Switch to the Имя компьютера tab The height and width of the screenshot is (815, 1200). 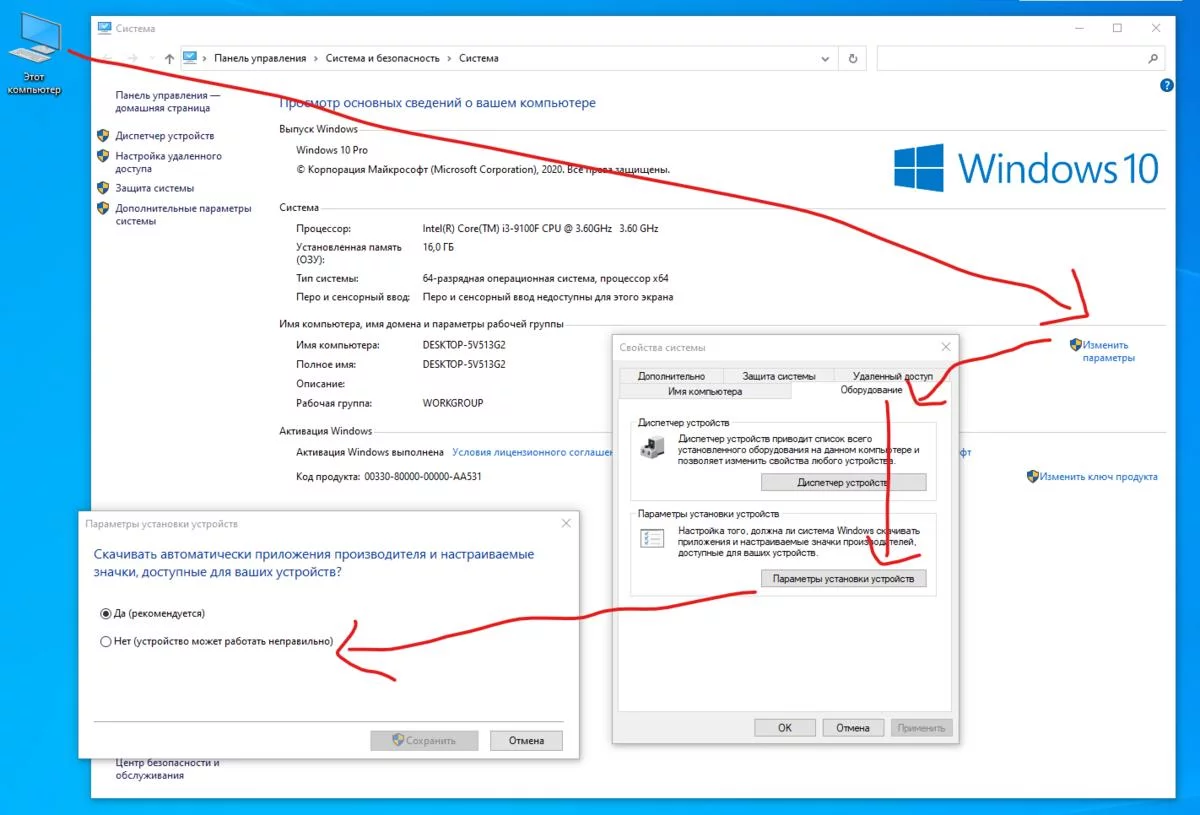pos(705,391)
